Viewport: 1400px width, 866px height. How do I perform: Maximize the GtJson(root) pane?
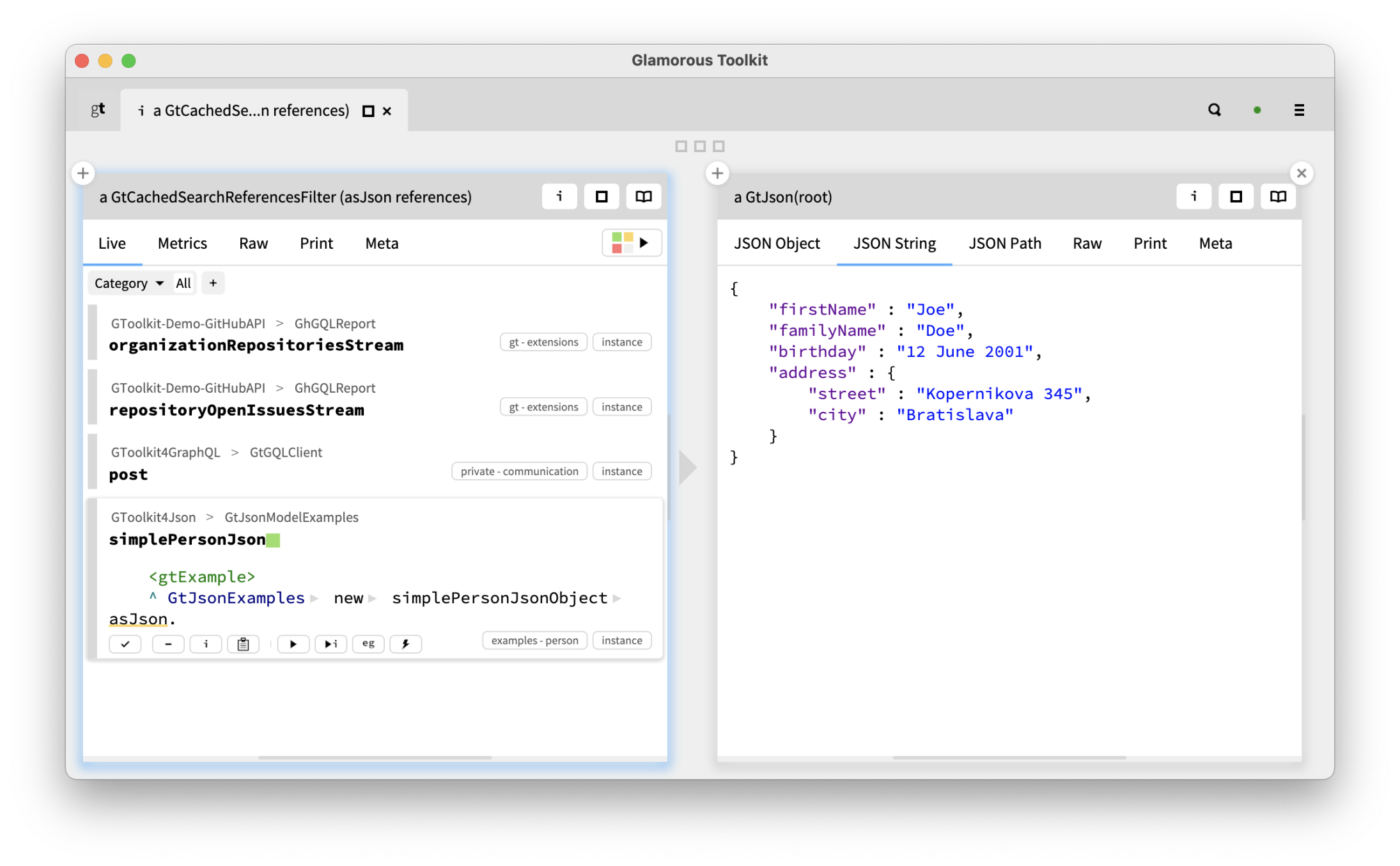tap(1236, 196)
